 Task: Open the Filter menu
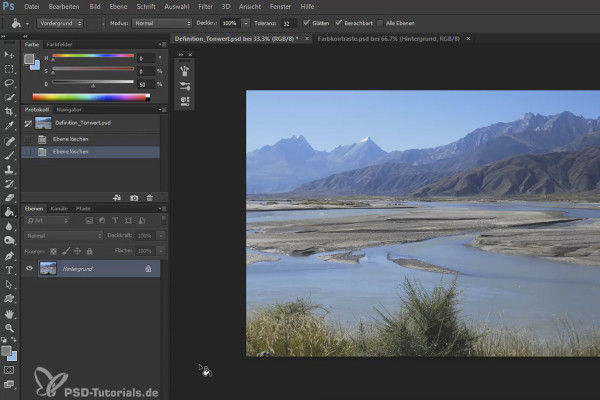205,7
